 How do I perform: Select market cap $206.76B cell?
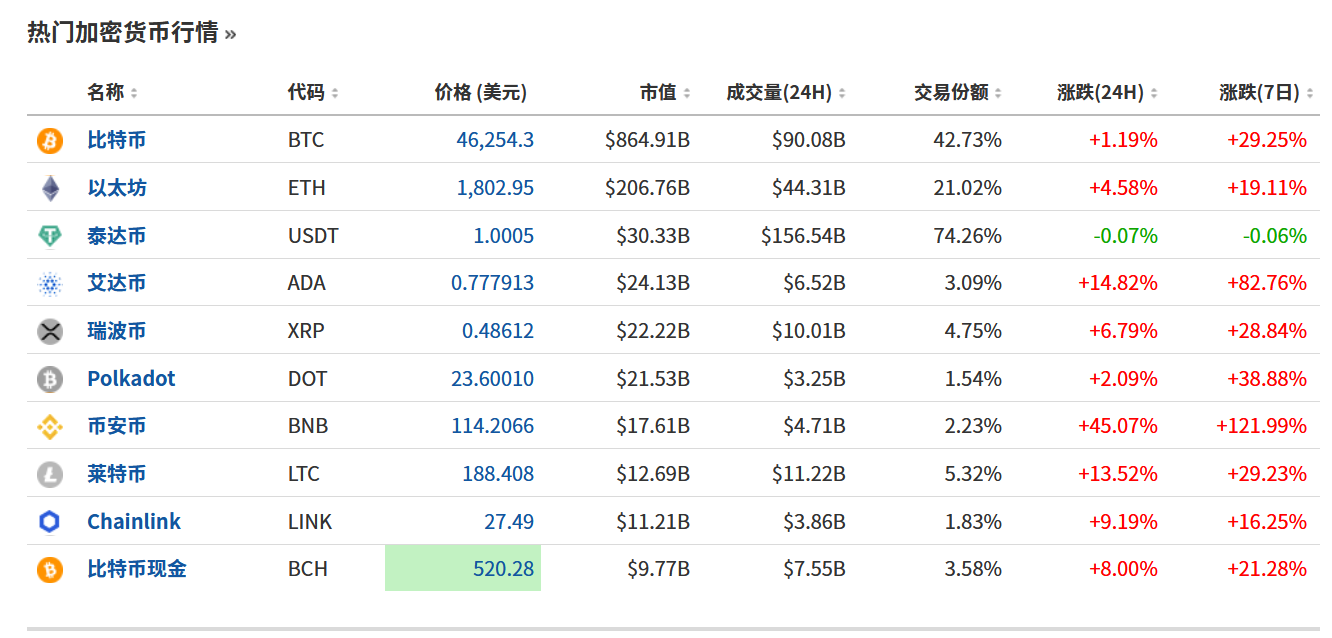pos(648,188)
